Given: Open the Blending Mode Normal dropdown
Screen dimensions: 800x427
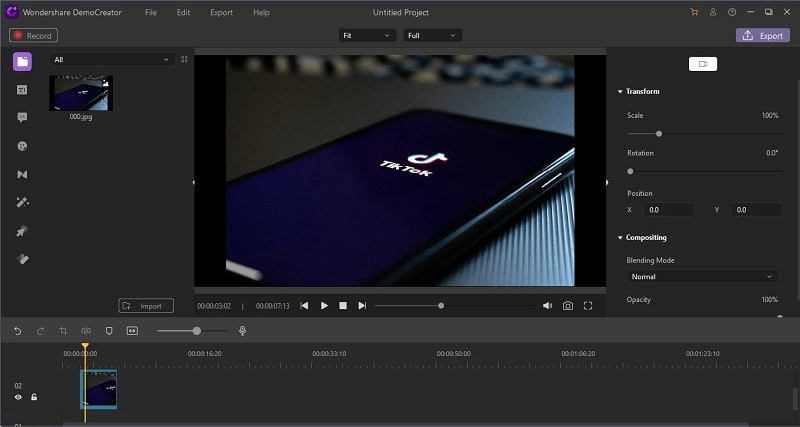Looking at the screenshot, I should pyautogui.click(x=703, y=277).
